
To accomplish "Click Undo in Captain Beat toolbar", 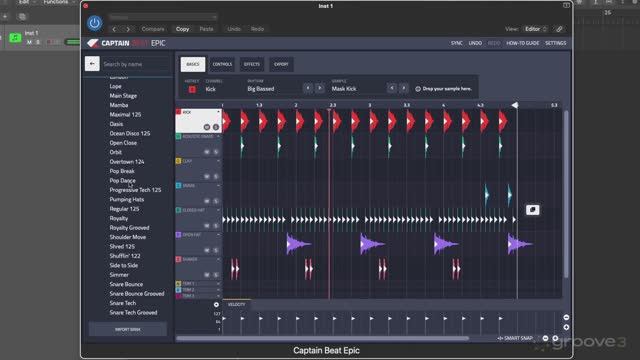I will [x=475, y=43].
